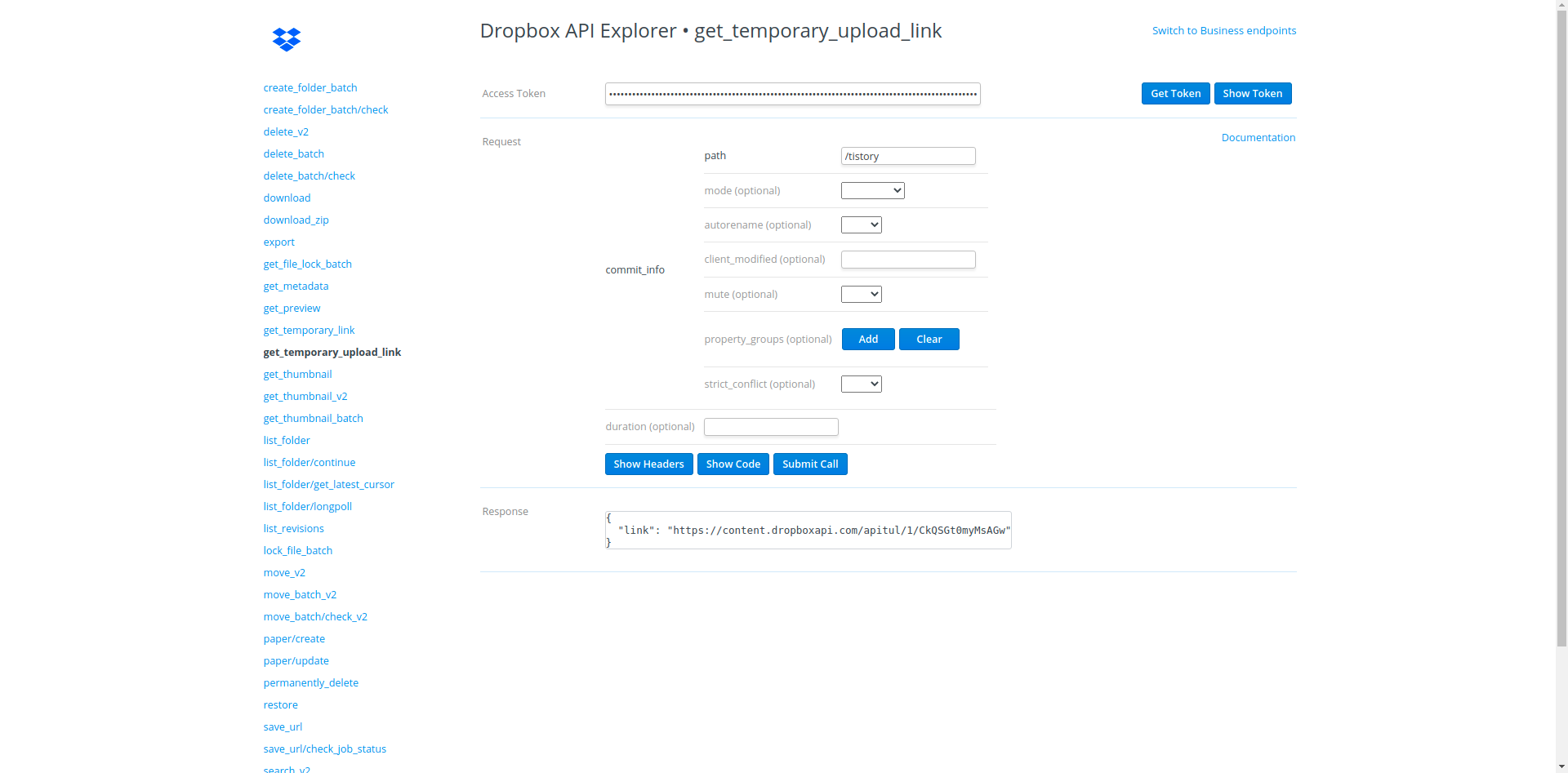
Task: Open the get_preview endpoint
Action: point(292,308)
